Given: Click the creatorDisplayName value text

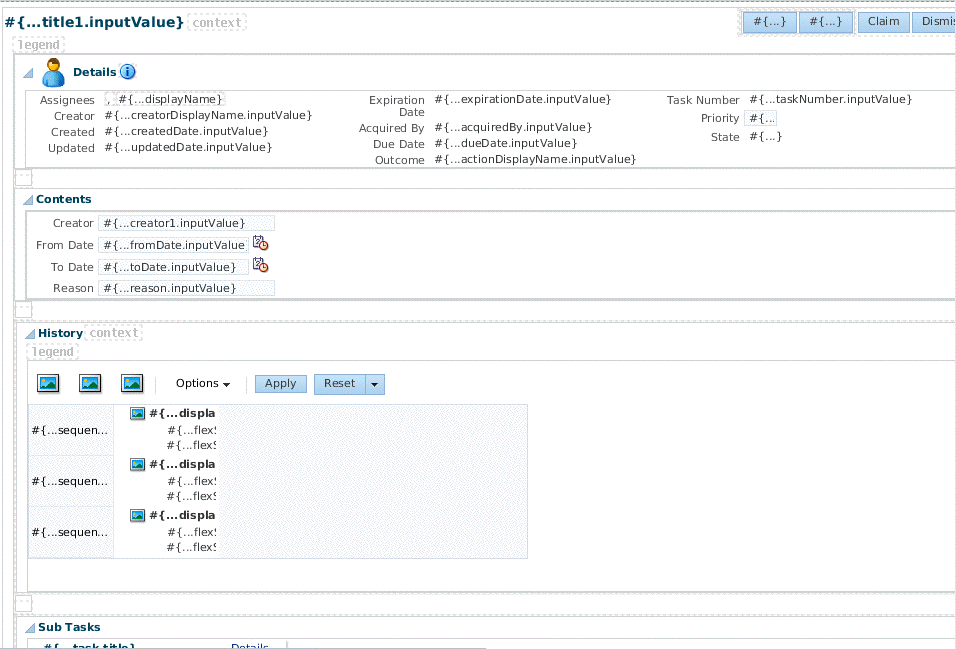Looking at the screenshot, I should 208,115.
